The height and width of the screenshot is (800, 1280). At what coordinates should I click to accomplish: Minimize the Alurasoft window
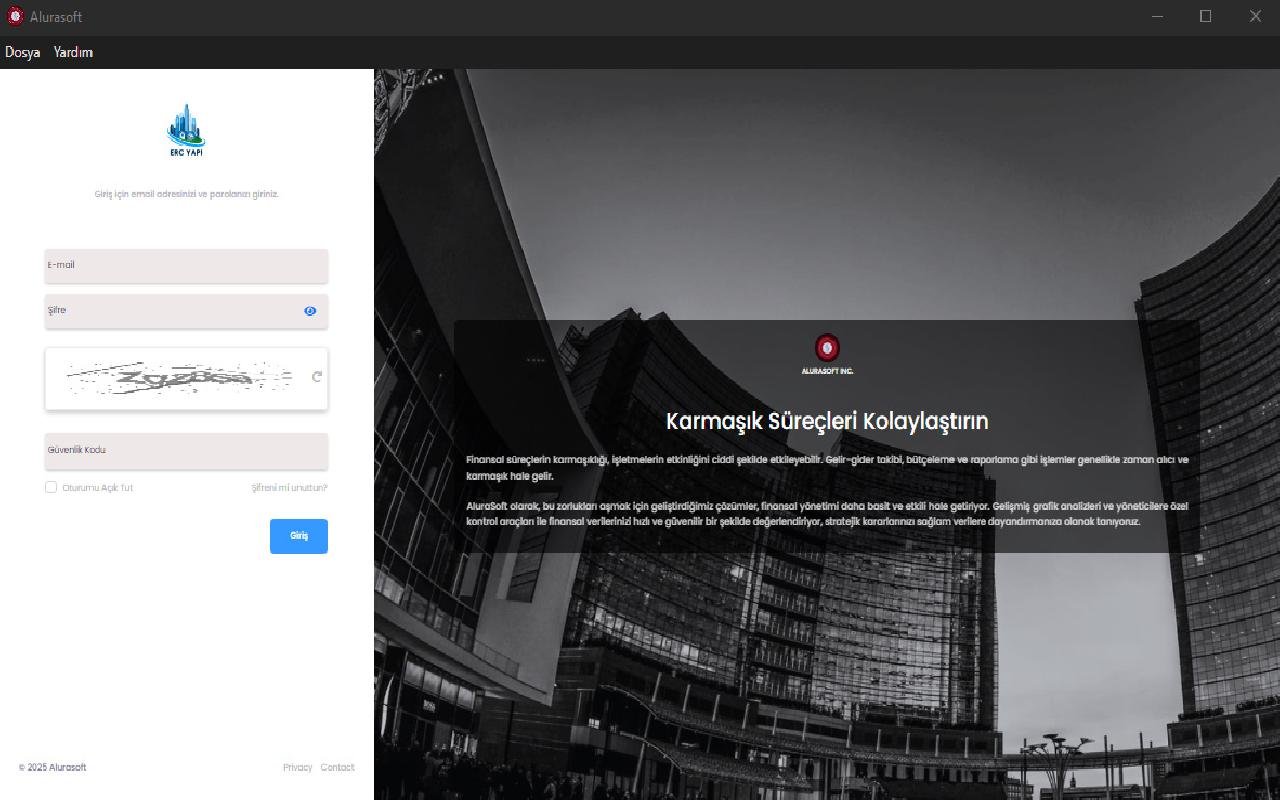coord(1157,16)
